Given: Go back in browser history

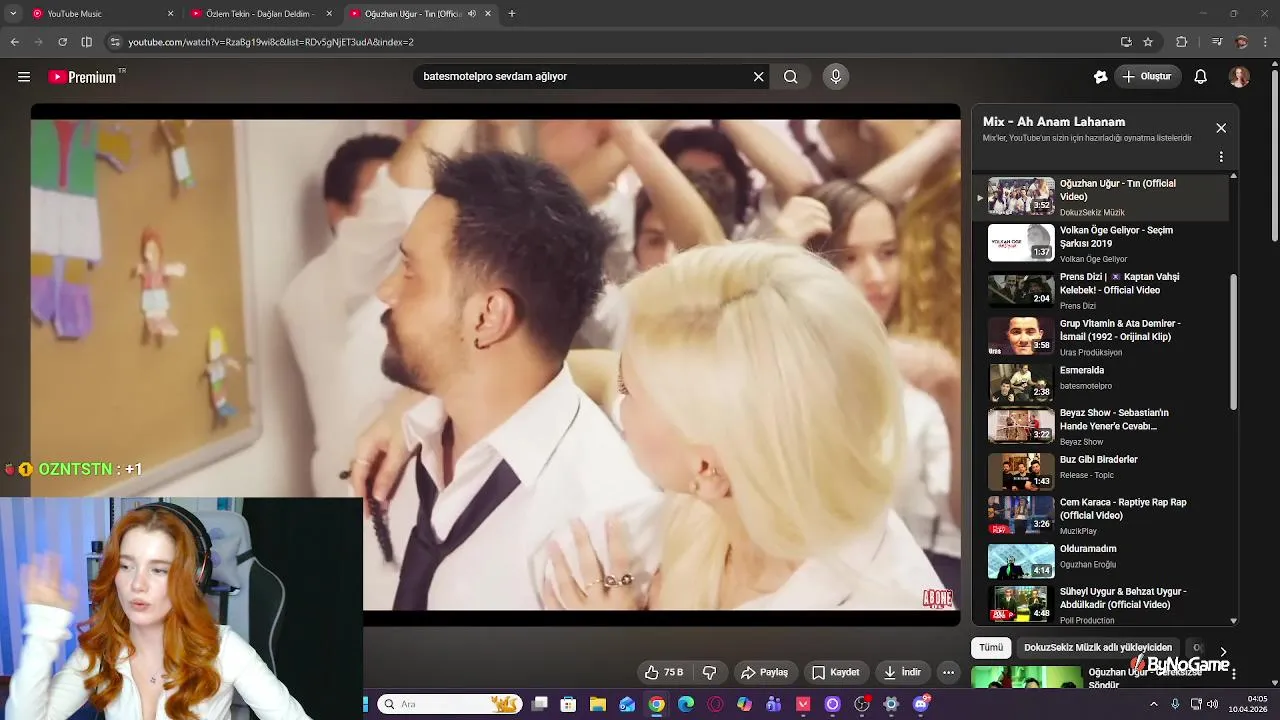Looking at the screenshot, I should pos(14,42).
